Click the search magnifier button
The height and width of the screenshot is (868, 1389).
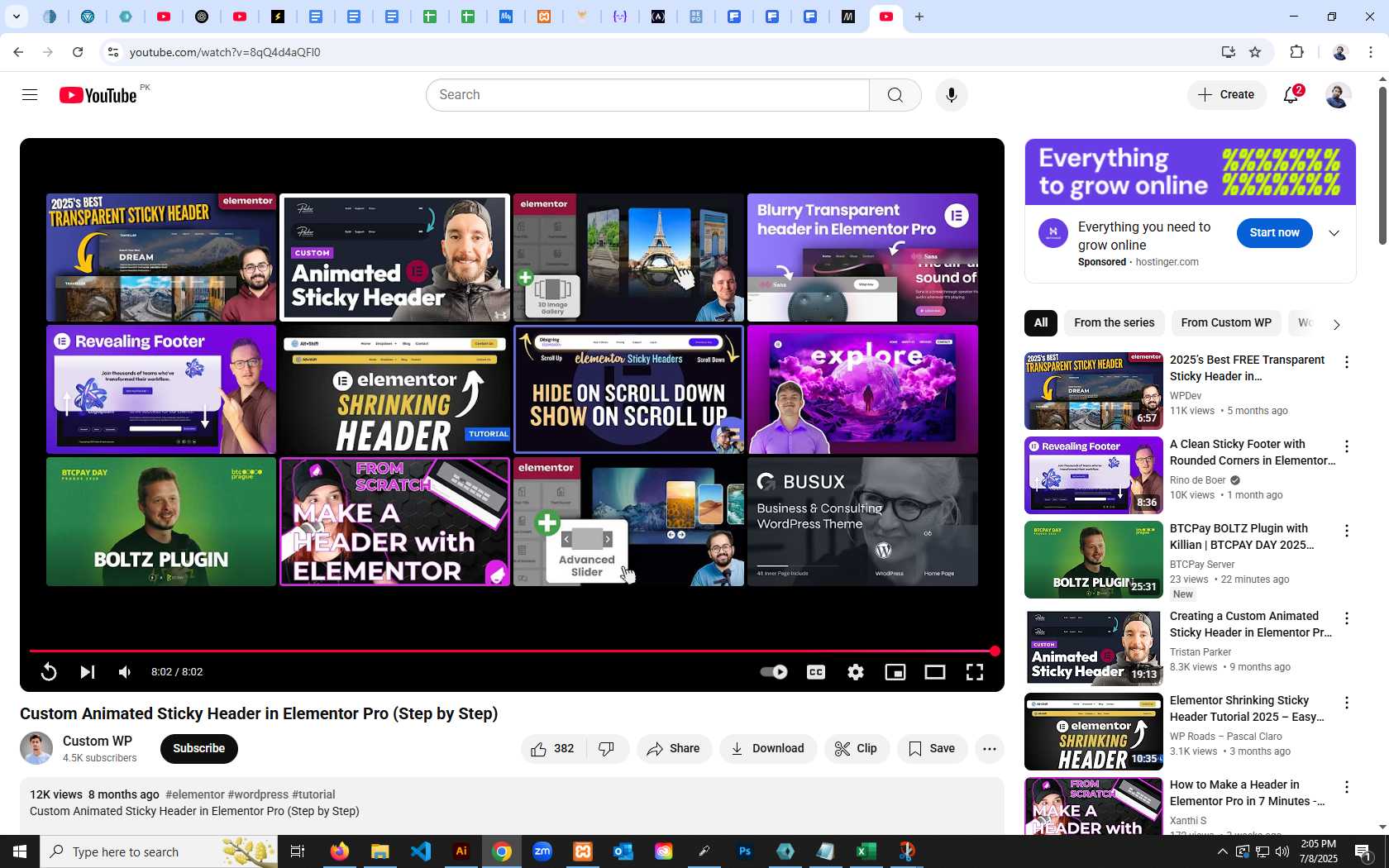[x=895, y=95]
